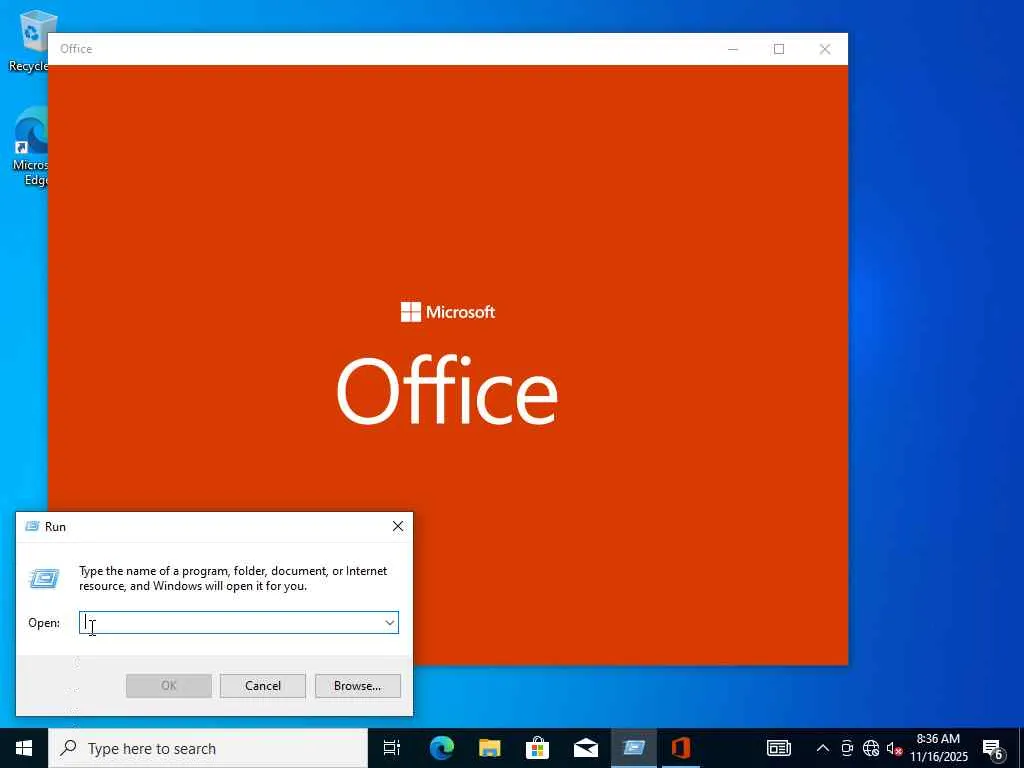The width and height of the screenshot is (1024, 768).
Task: Click the Cancel button in Run
Action: 263,686
